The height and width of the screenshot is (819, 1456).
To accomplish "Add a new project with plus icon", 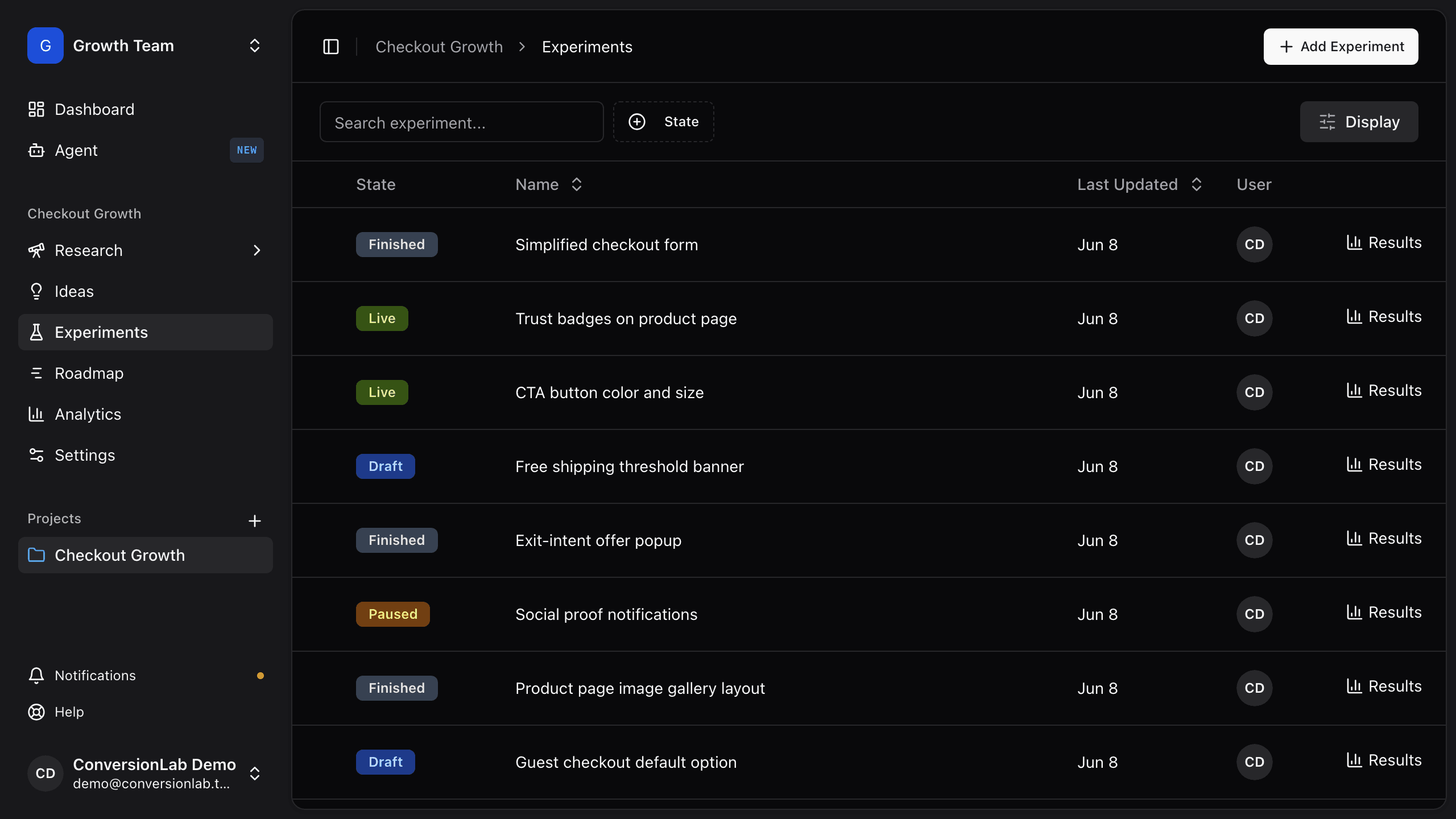I will 255,521.
